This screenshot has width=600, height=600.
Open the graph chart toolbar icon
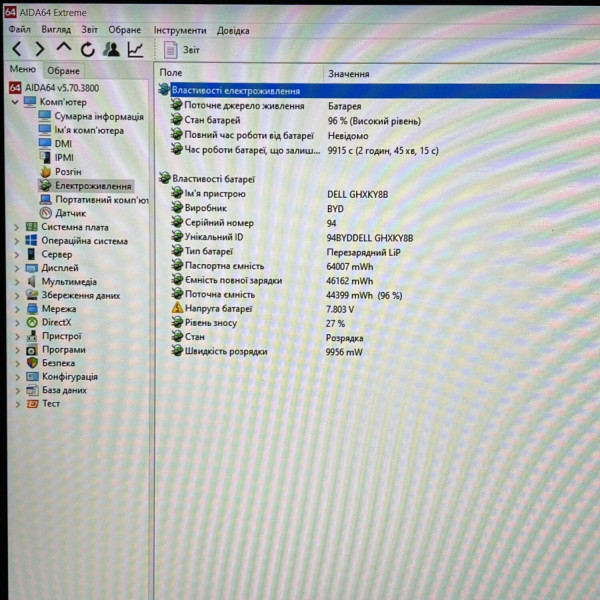pyautogui.click(x=135, y=50)
